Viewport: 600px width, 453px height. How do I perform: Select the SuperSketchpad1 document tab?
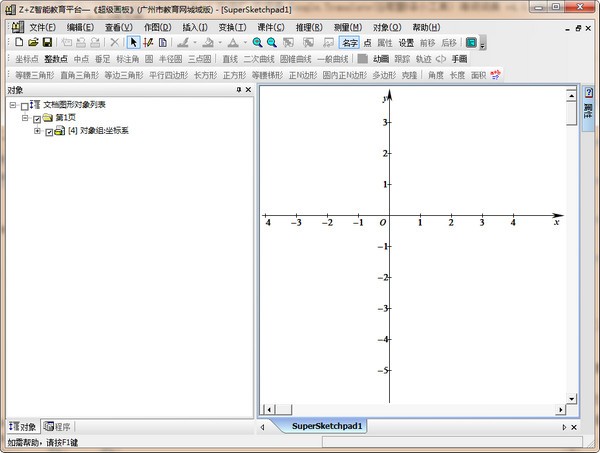[327, 426]
